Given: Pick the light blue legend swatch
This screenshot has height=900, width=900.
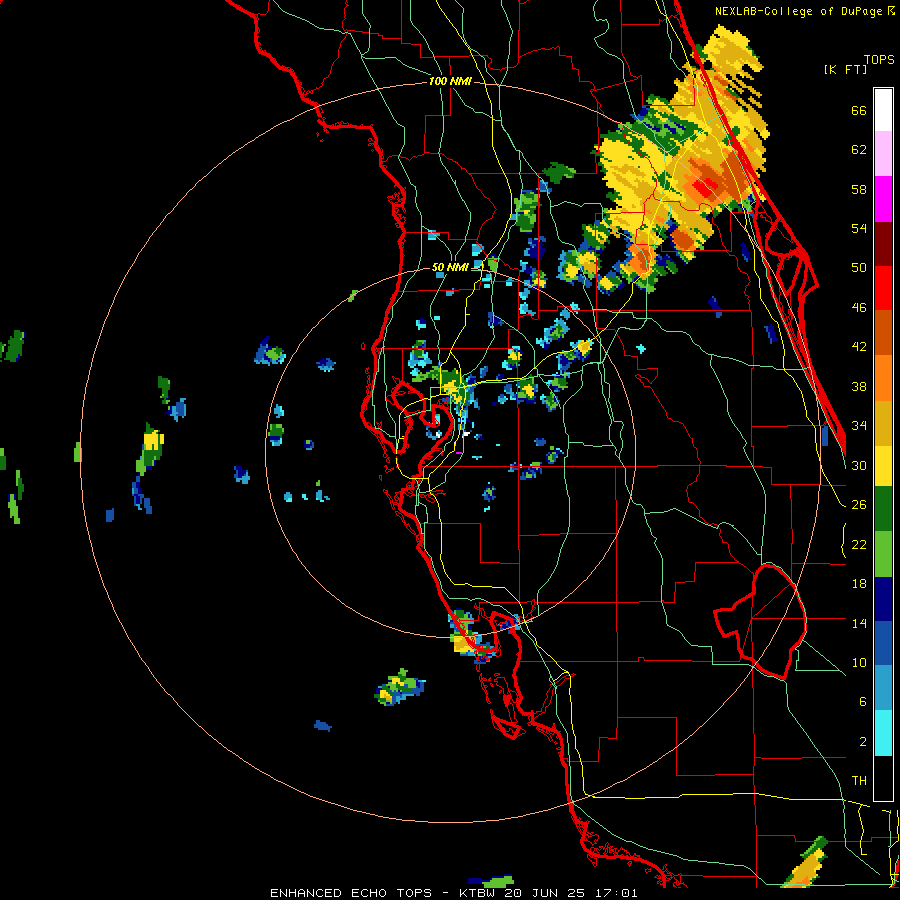Looking at the screenshot, I should click(x=883, y=688).
